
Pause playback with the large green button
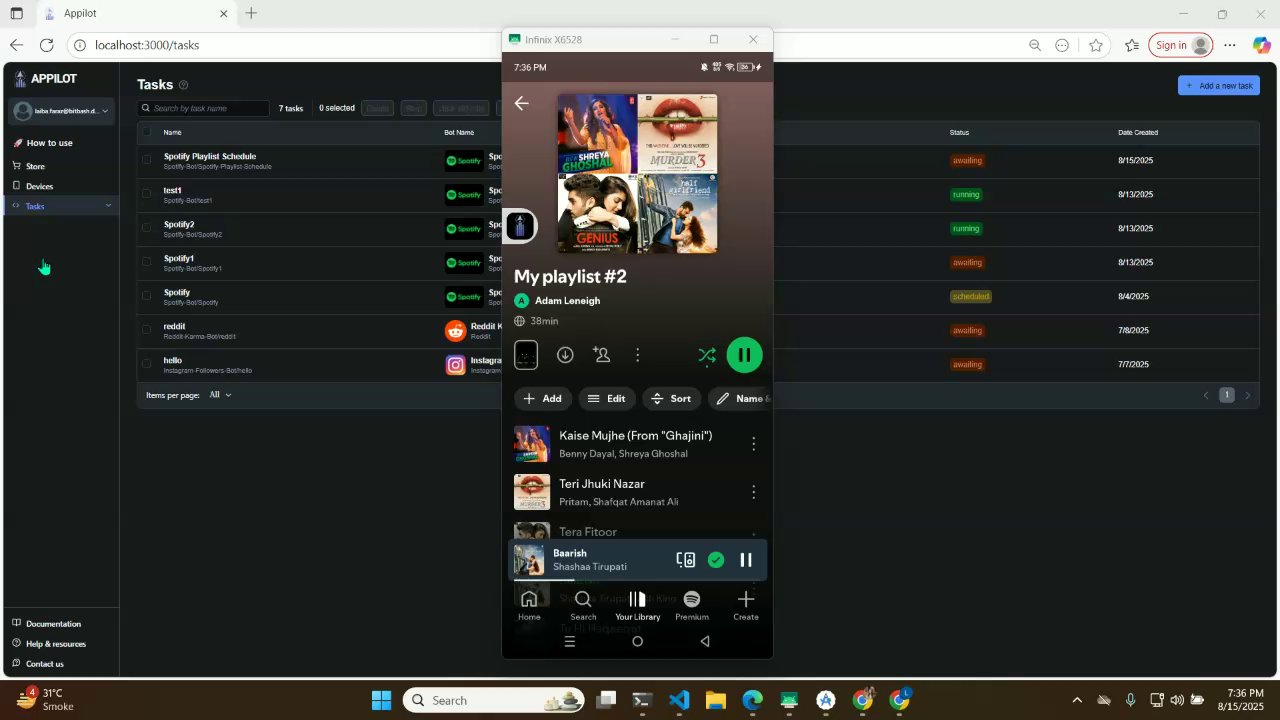(x=744, y=355)
